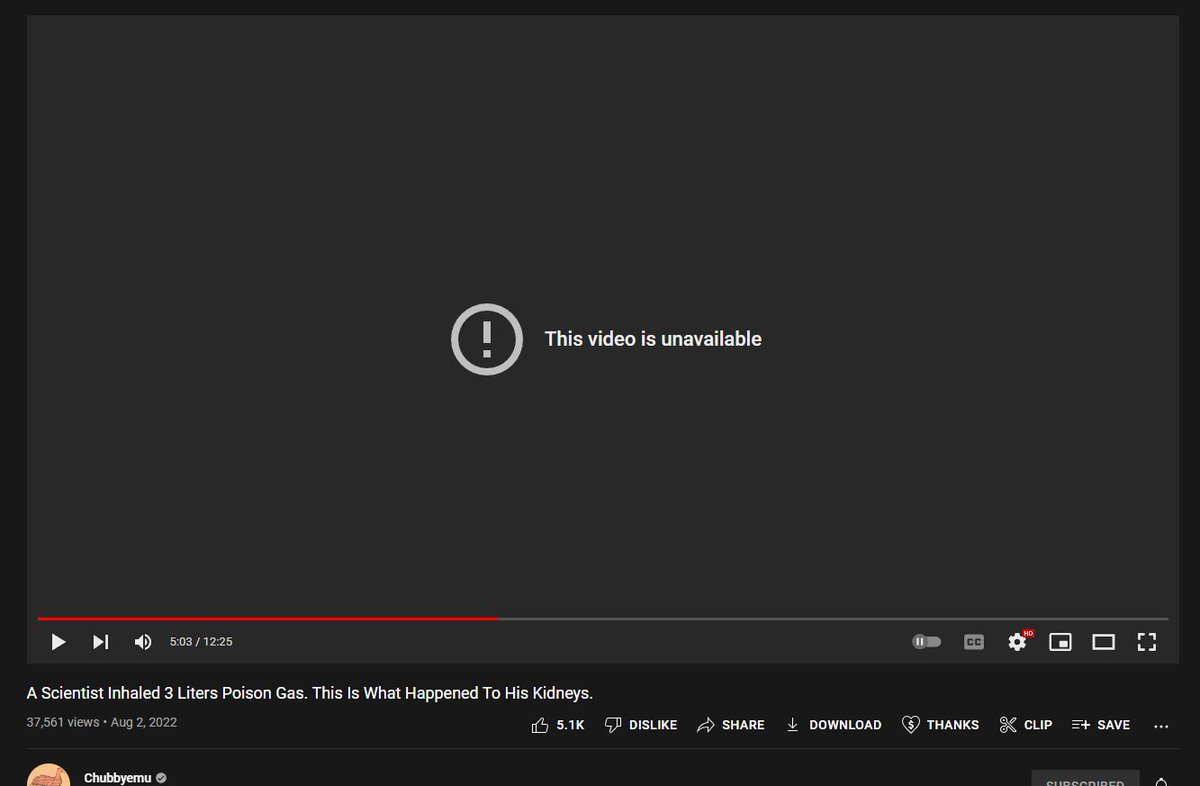Open the three-dot more actions menu
Viewport: 1200px width, 786px height.
coord(1161,726)
